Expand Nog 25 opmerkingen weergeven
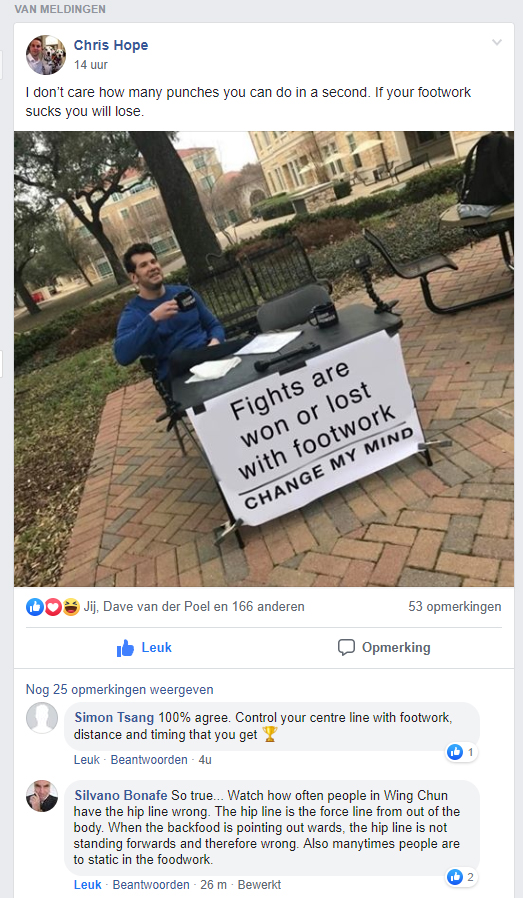The image size is (523, 898). click(119, 690)
